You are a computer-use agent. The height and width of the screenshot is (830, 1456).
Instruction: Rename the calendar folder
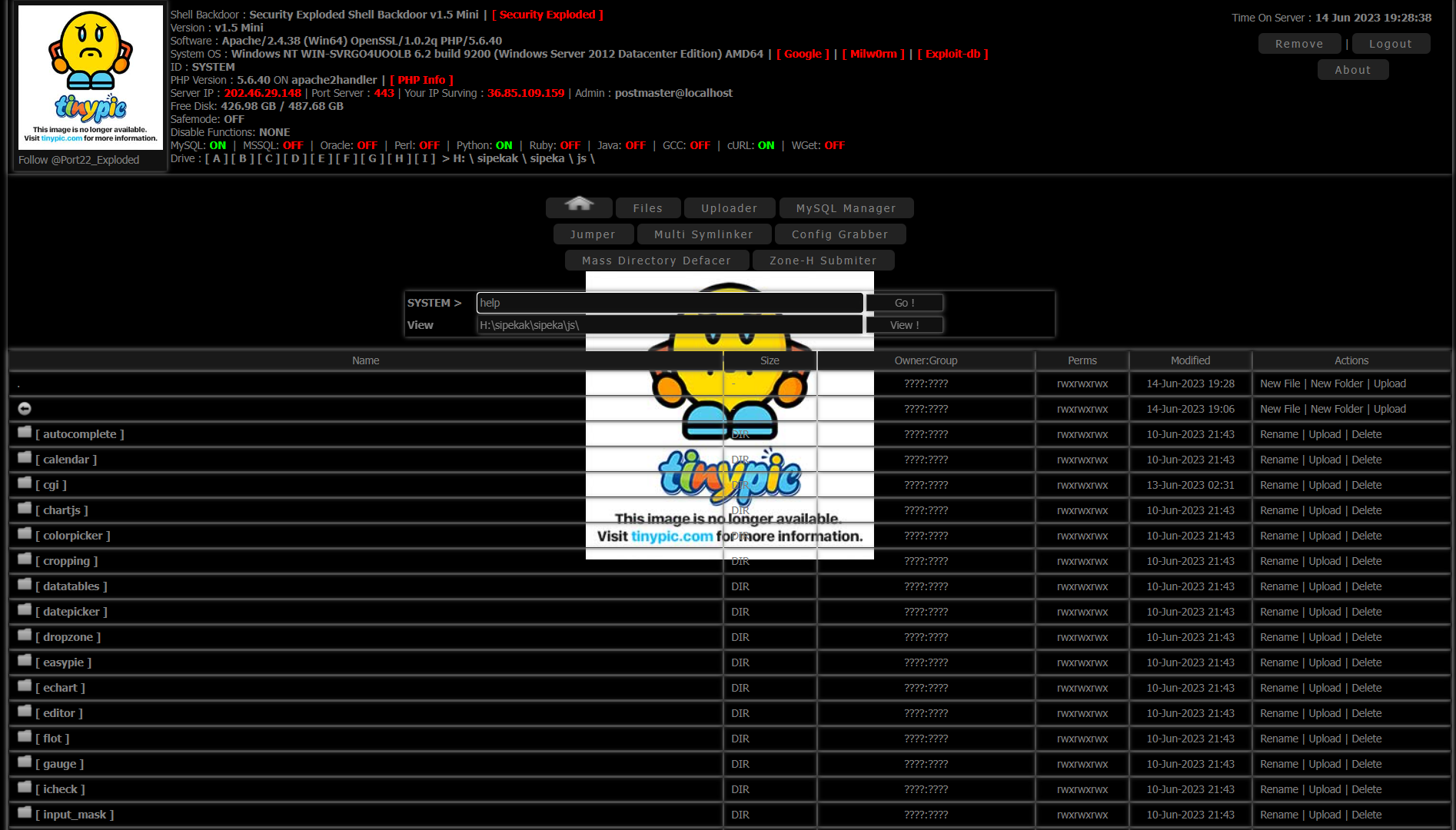point(1279,460)
